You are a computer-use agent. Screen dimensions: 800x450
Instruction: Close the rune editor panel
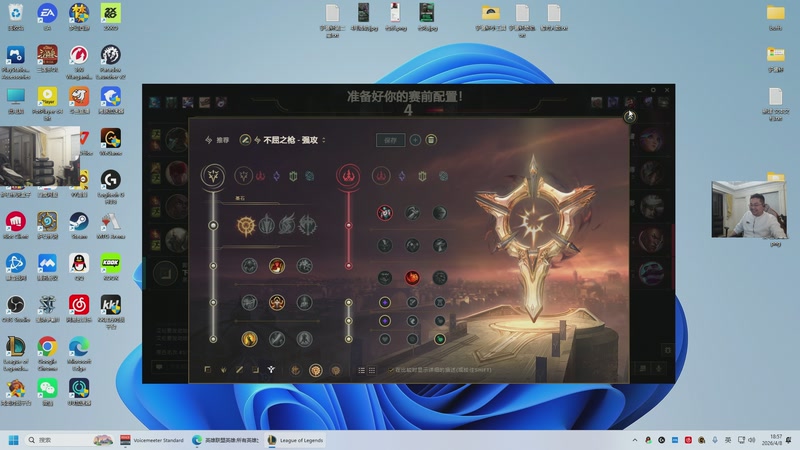[x=630, y=116]
